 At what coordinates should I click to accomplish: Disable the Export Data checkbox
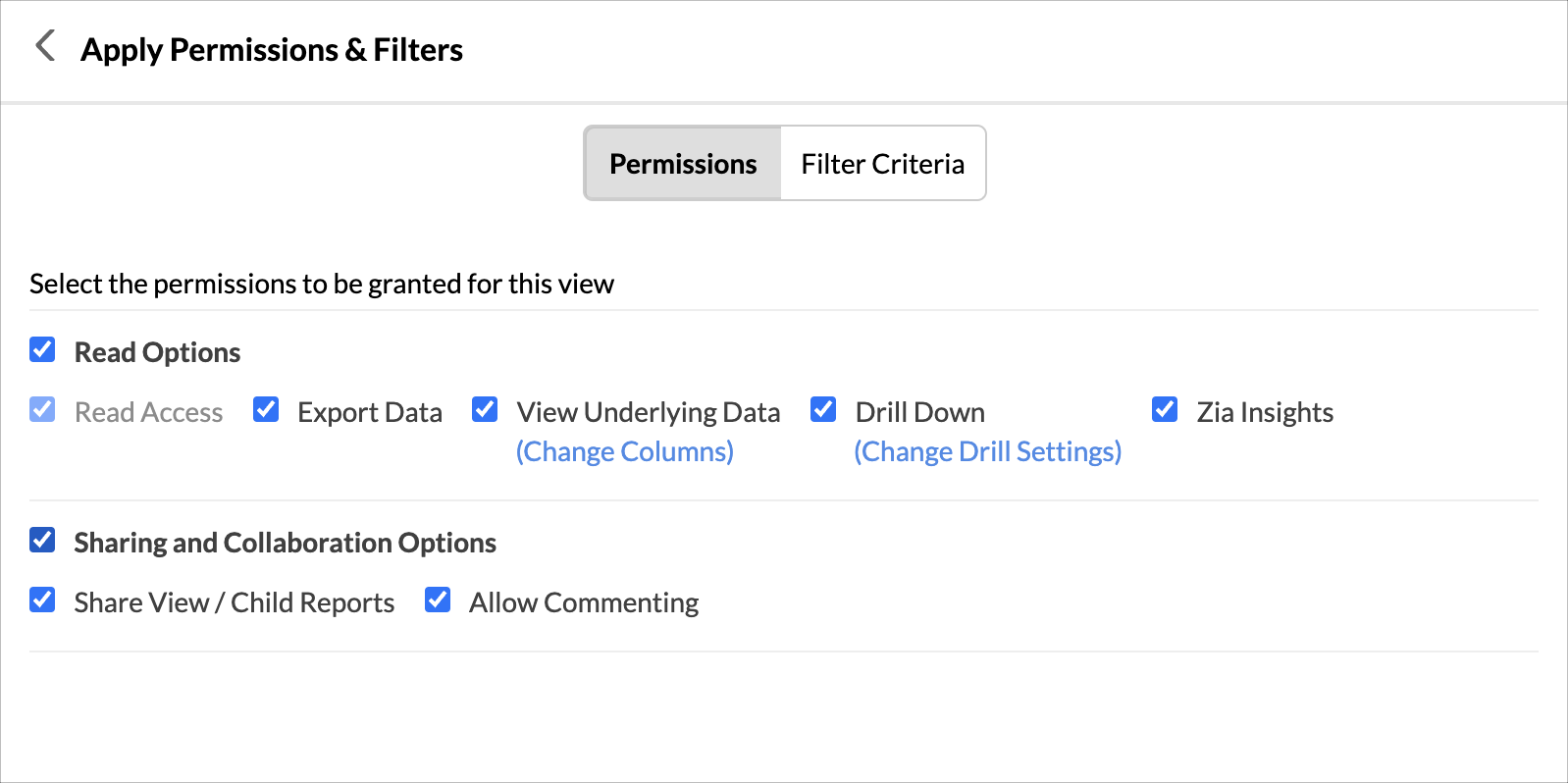[266, 409]
